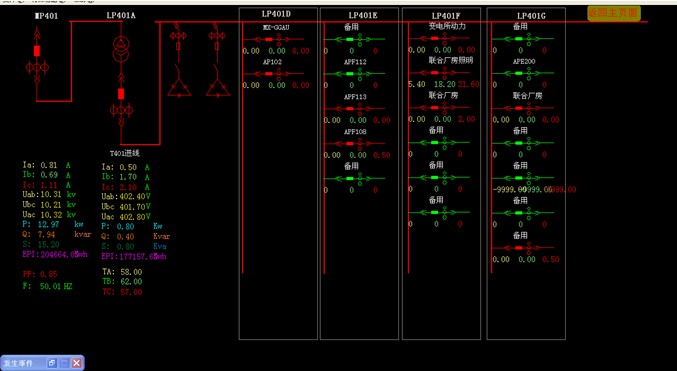Click the left delta capacitor bank symbol
677x371 pixels.
click(179, 88)
